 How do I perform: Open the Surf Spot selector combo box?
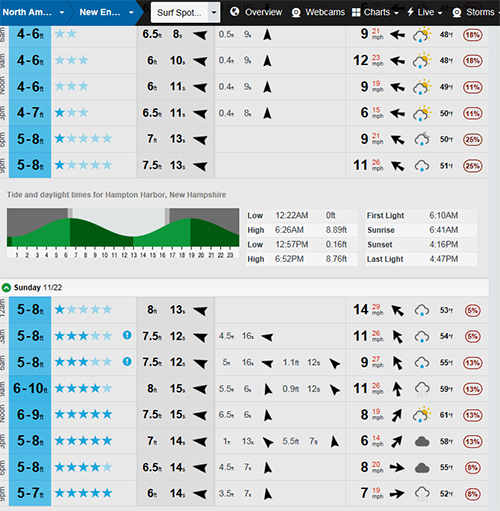click(x=185, y=13)
